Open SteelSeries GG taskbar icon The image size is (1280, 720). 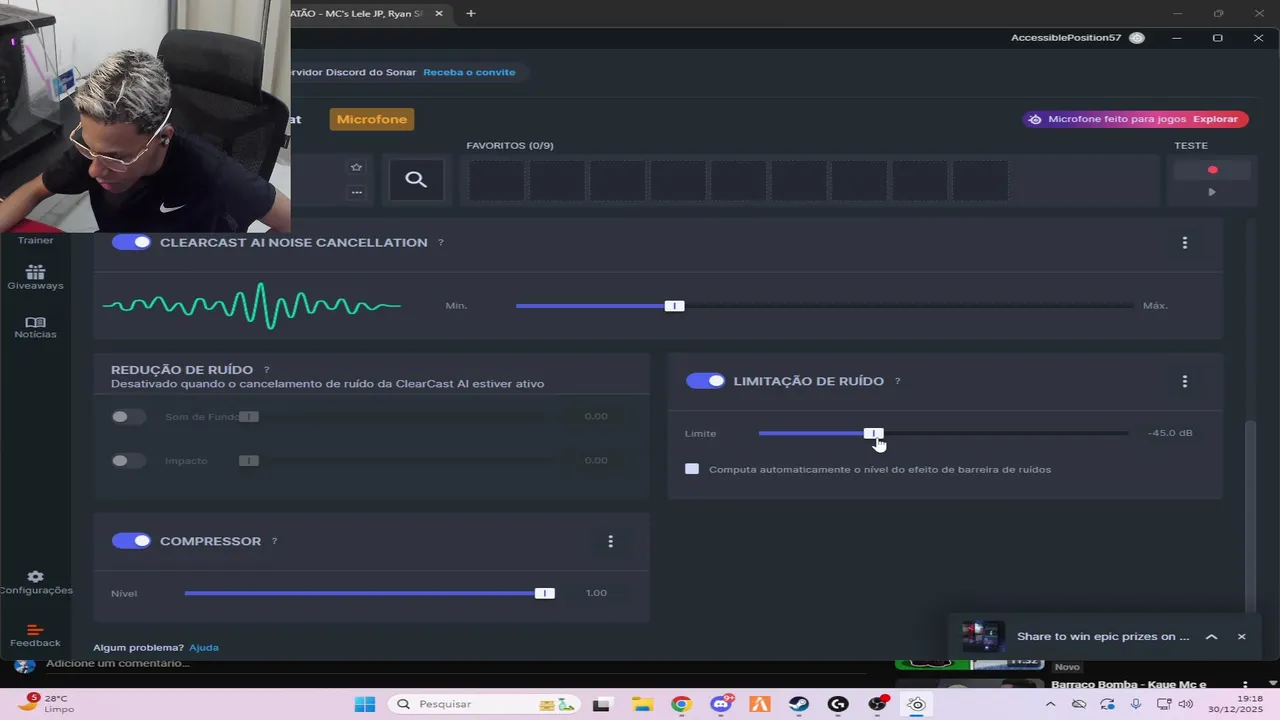[x=917, y=704]
